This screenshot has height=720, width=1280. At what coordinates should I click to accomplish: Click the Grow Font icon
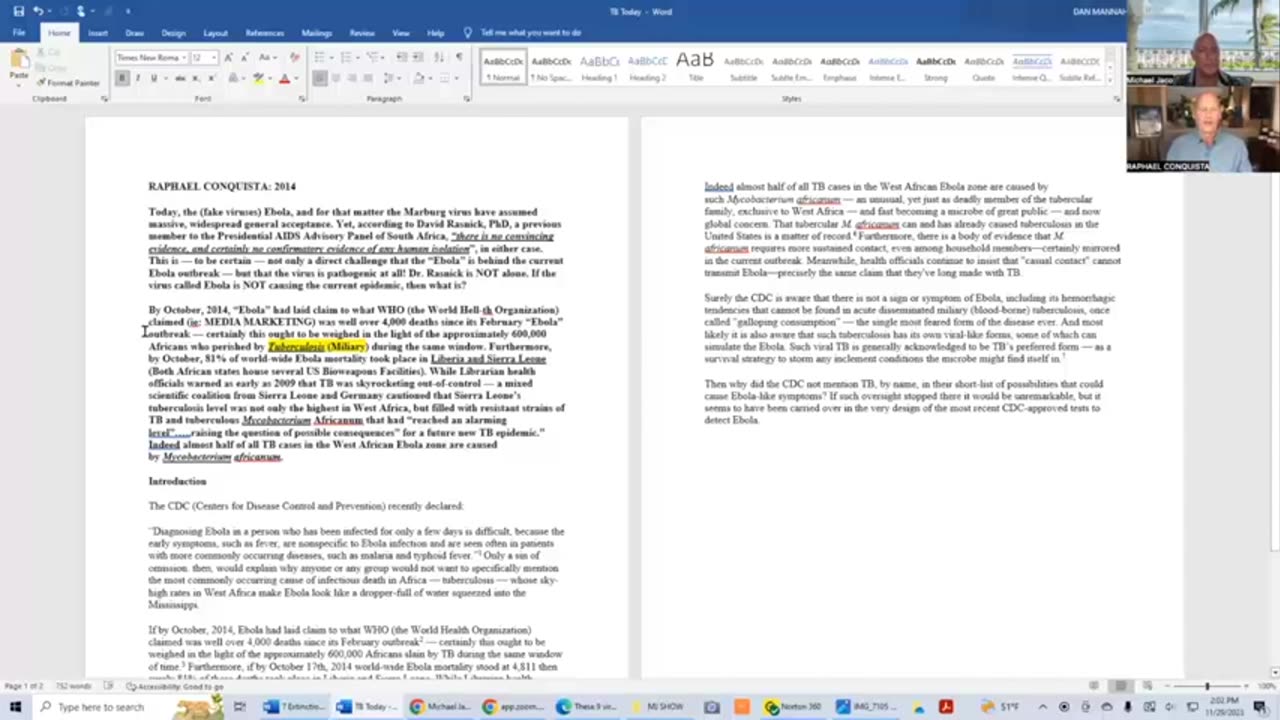pos(228,58)
